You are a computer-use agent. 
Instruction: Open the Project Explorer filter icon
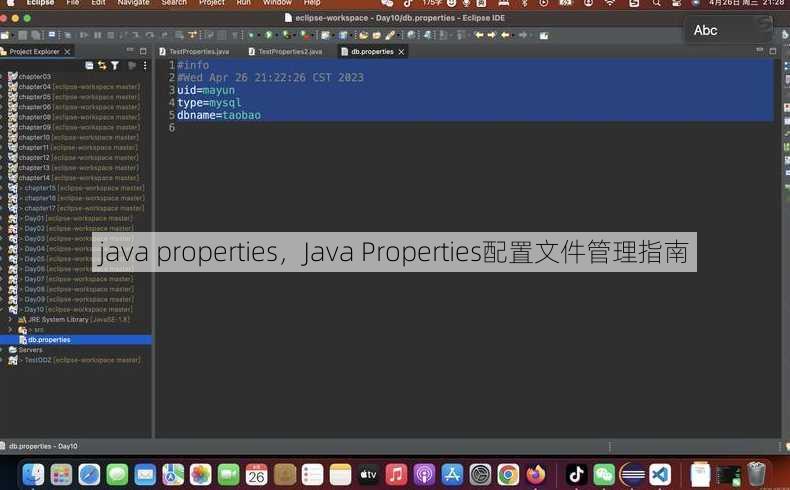pos(115,65)
